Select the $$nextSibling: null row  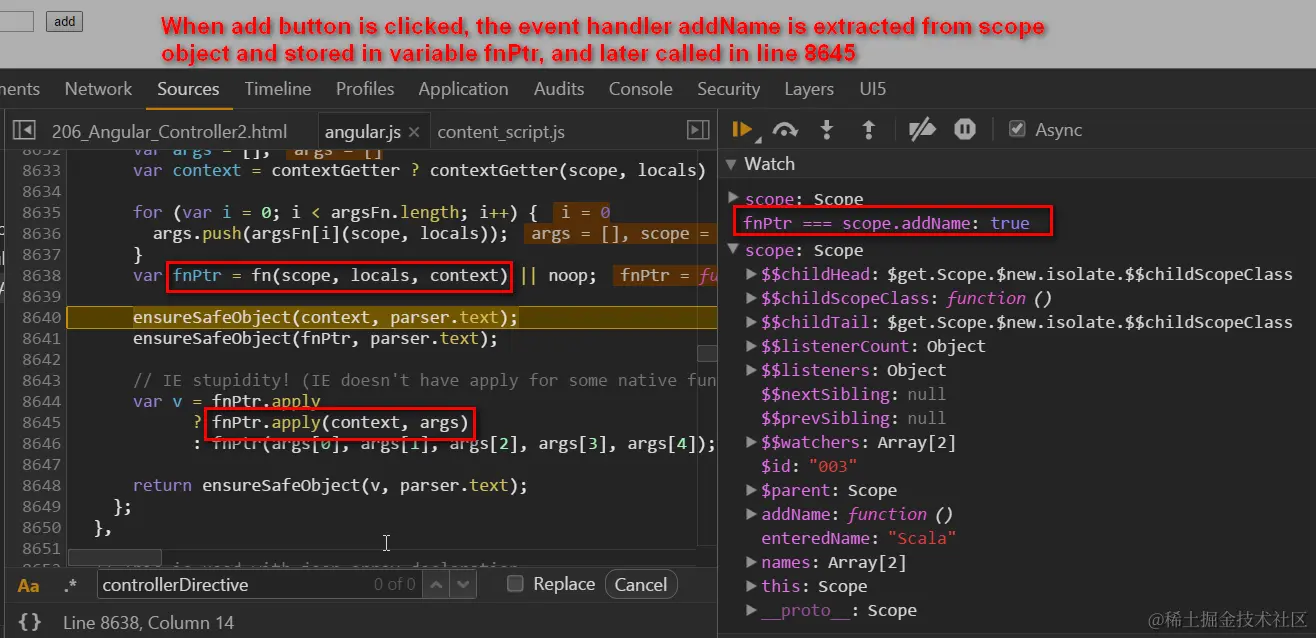click(x=853, y=395)
